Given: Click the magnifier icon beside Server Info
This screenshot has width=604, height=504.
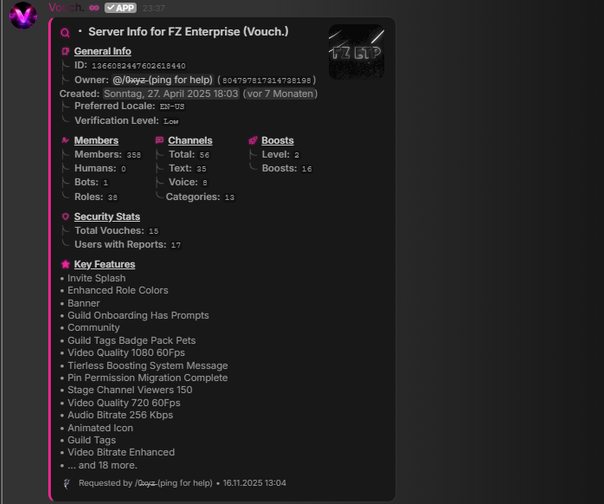Looking at the screenshot, I should (x=66, y=32).
